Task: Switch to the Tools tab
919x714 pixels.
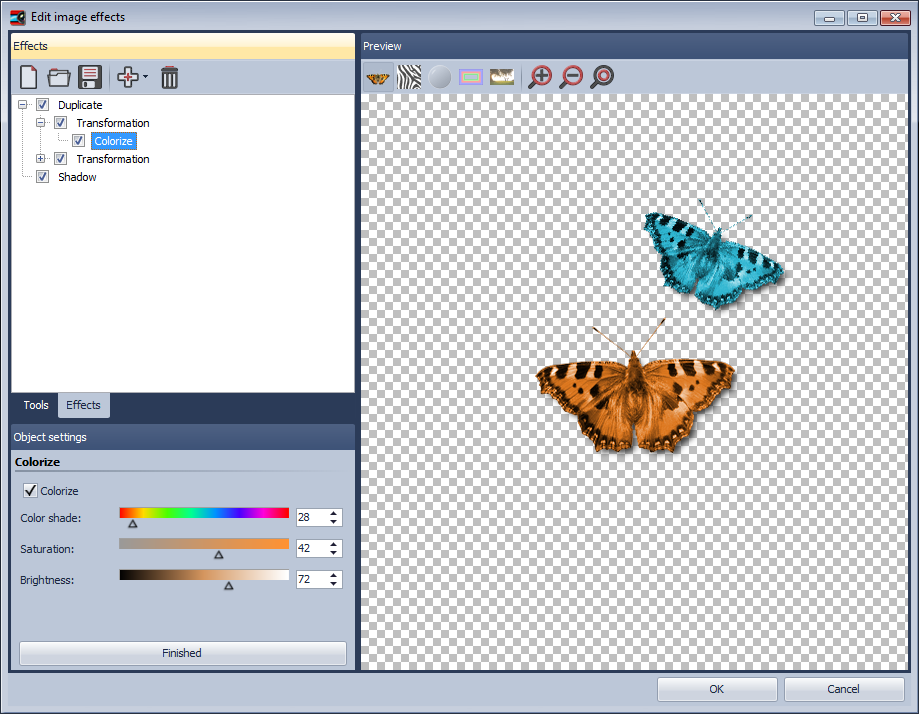Action: [x=35, y=405]
